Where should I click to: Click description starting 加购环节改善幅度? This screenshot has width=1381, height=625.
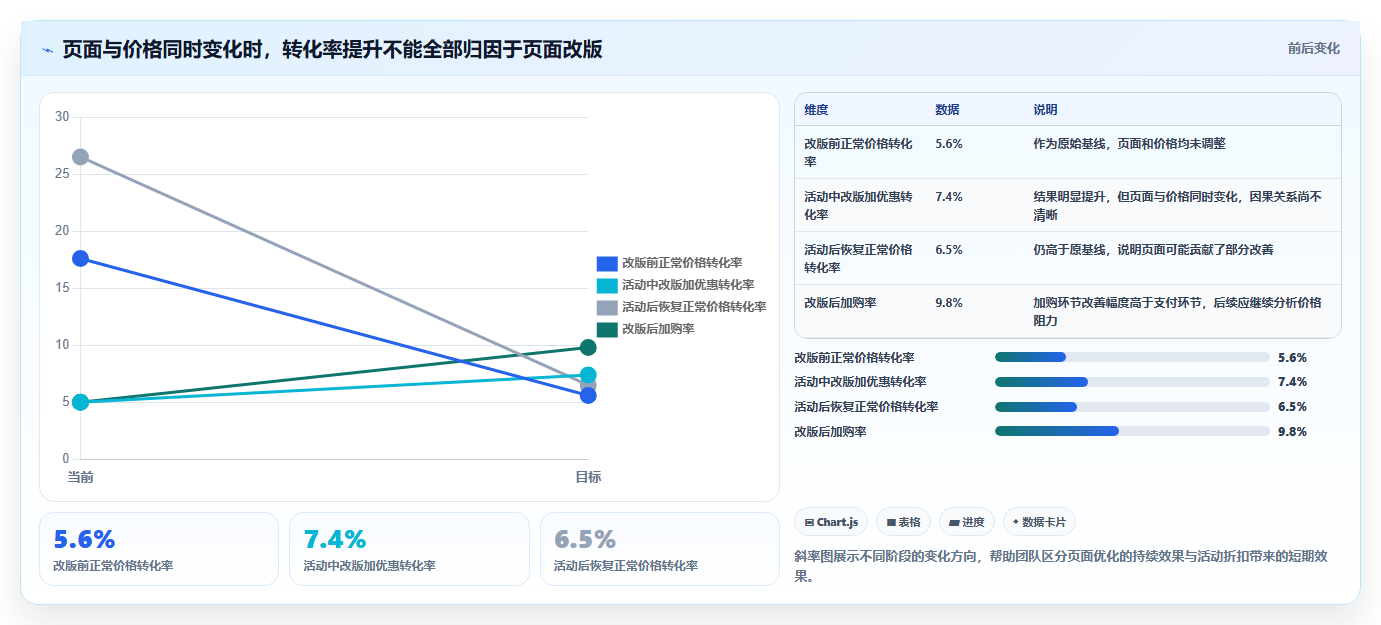click(x=1178, y=311)
